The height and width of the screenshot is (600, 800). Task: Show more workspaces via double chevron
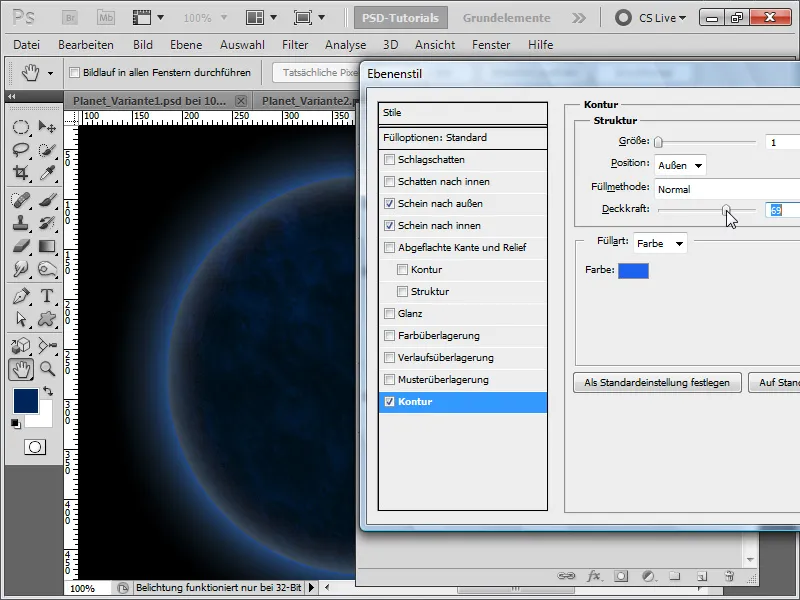pos(579,18)
